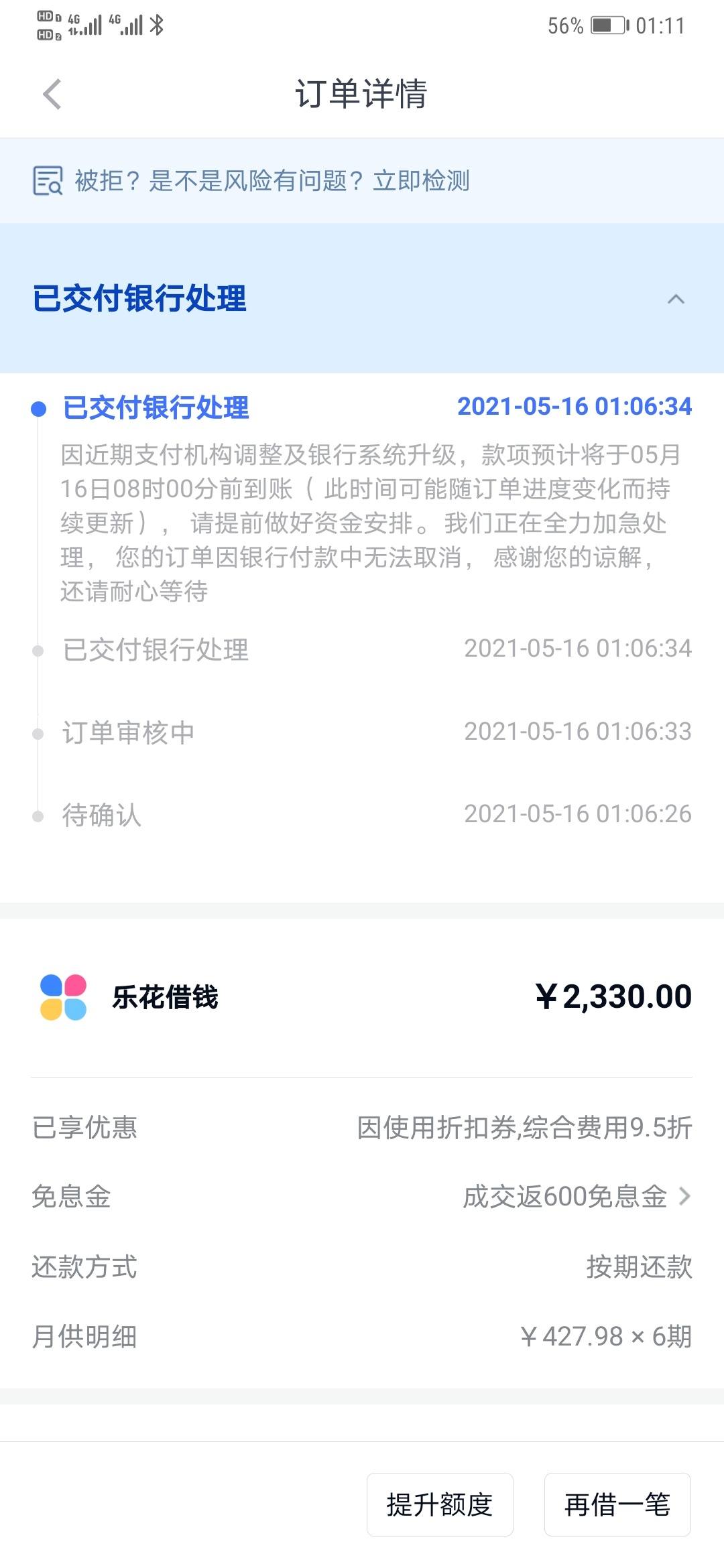Tap the 待确认 timeline dot
This screenshot has height=1568, width=724.
pos(38,816)
